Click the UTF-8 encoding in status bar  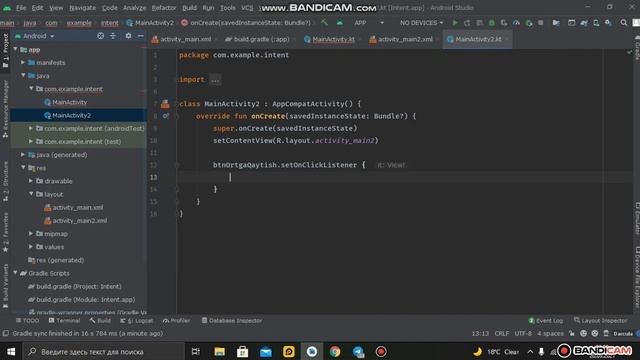coord(523,333)
